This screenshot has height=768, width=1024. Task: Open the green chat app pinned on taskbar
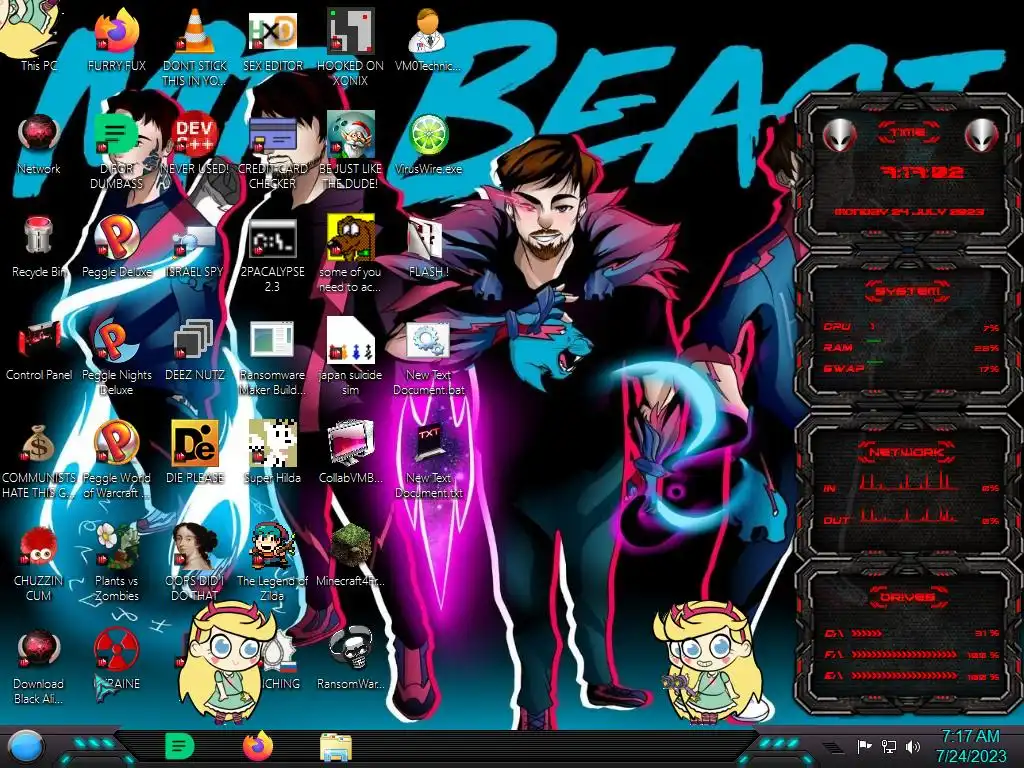click(179, 746)
